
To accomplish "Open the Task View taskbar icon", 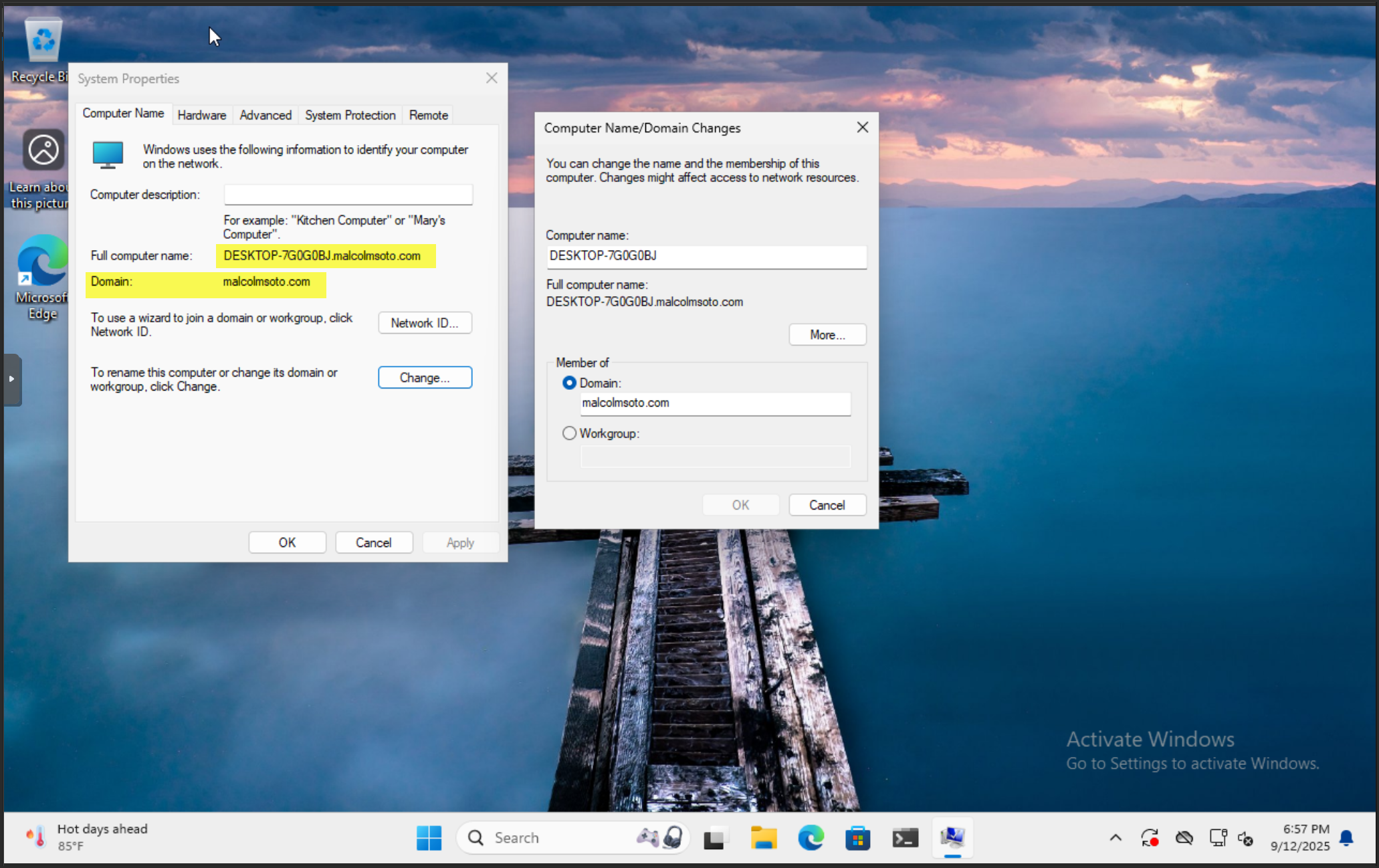I will [x=715, y=837].
